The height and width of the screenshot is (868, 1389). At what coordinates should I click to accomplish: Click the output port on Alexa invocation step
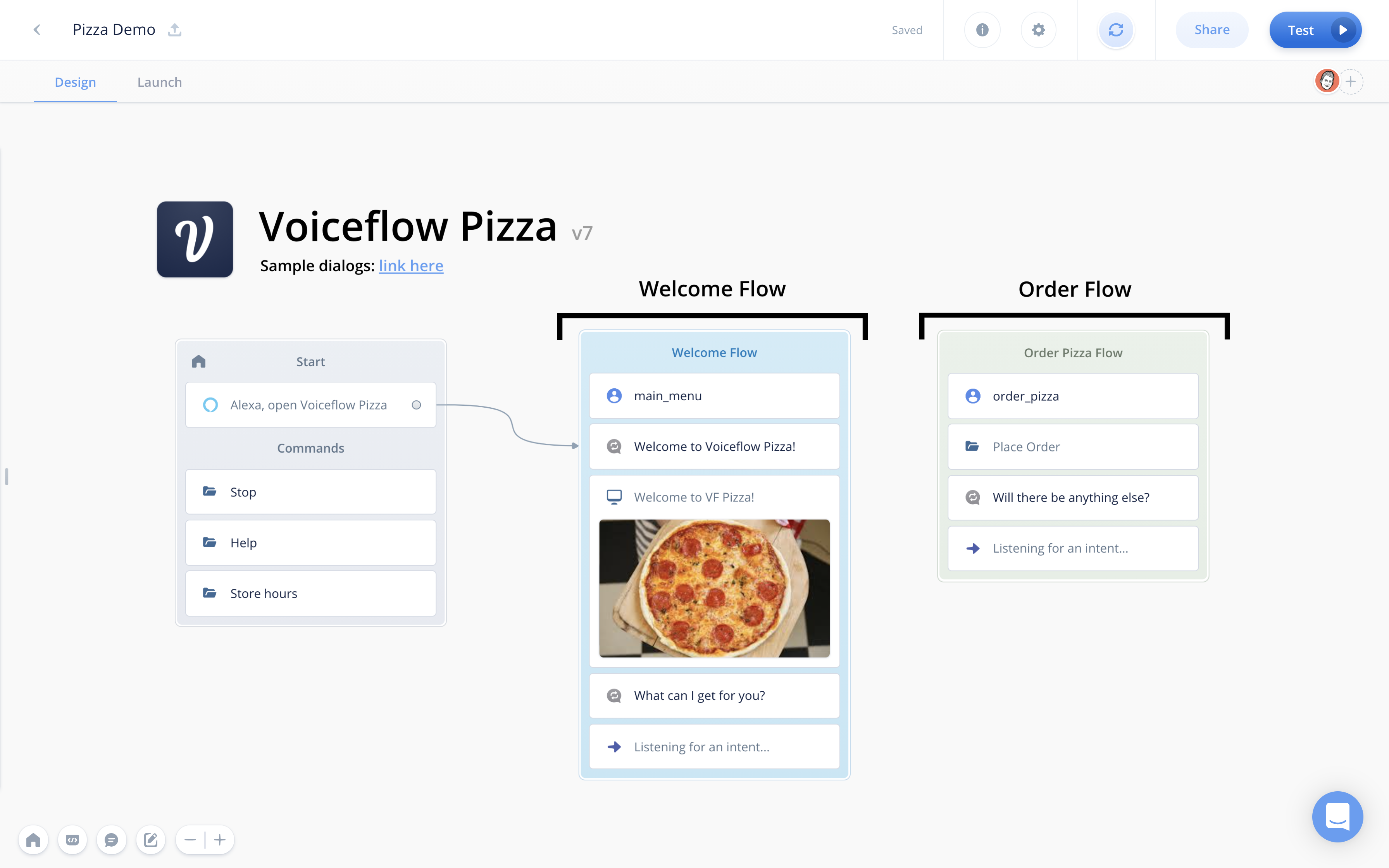pyautogui.click(x=416, y=405)
